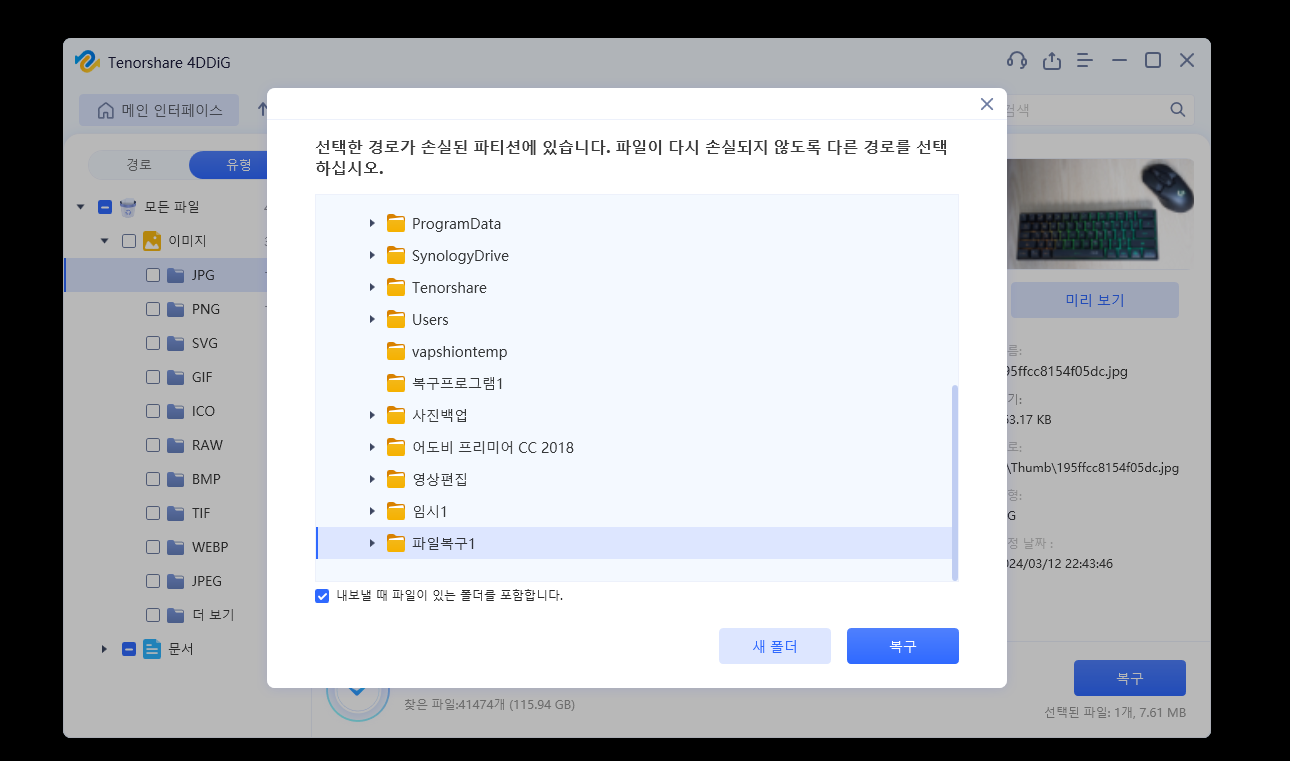Expand the ProgramData folder arrow
Image resolution: width=1290 pixels, height=761 pixels.
[x=372, y=223]
